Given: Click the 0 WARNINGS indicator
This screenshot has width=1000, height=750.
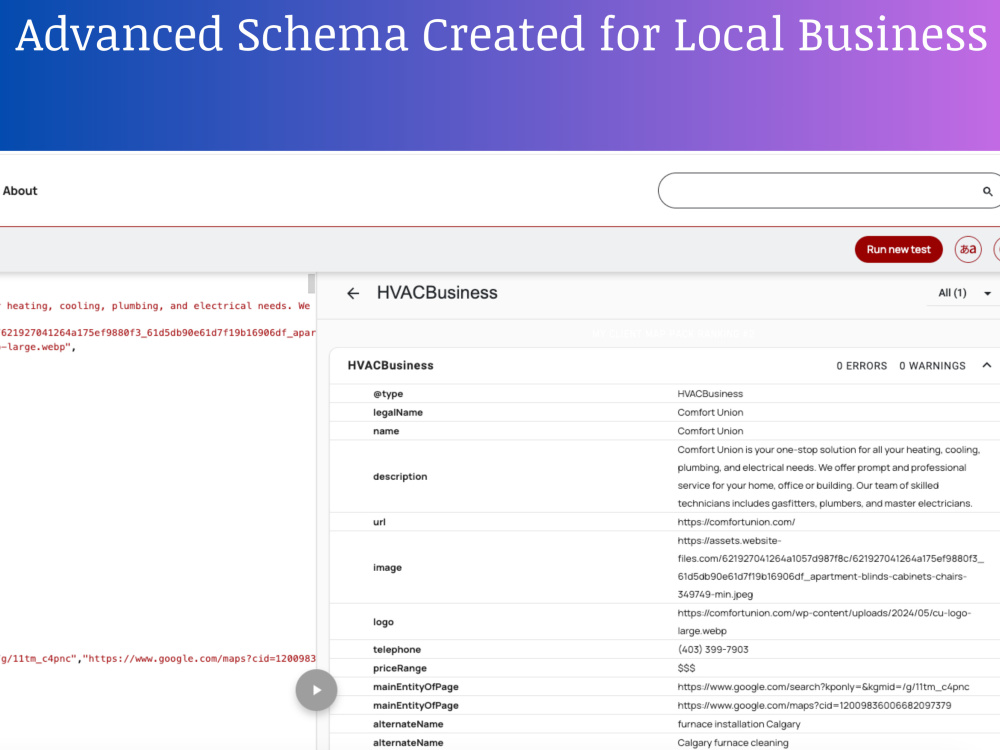Looking at the screenshot, I should pyautogui.click(x=932, y=366).
